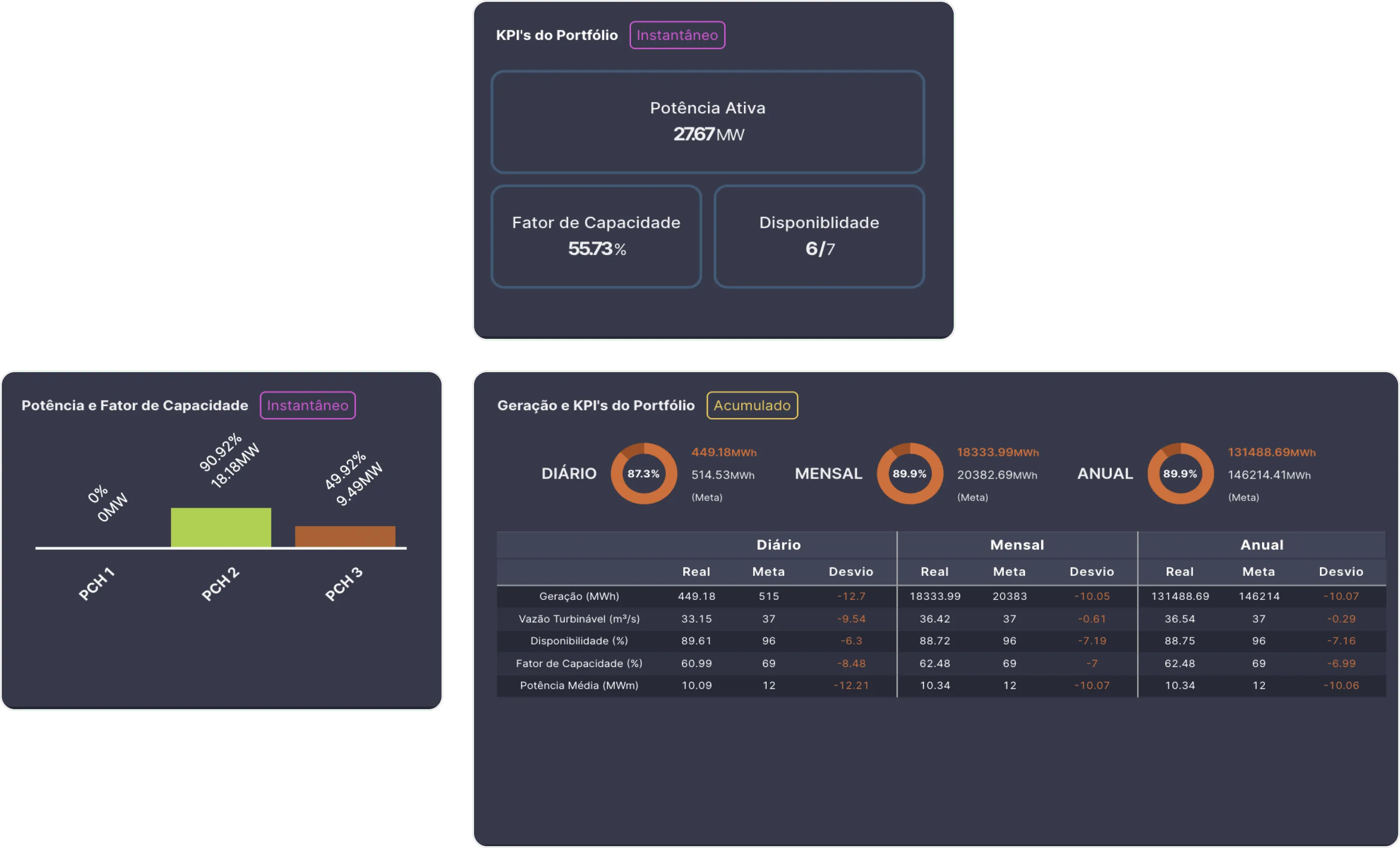
Task: Click the Mensal table group header
Action: coord(1017,545)
